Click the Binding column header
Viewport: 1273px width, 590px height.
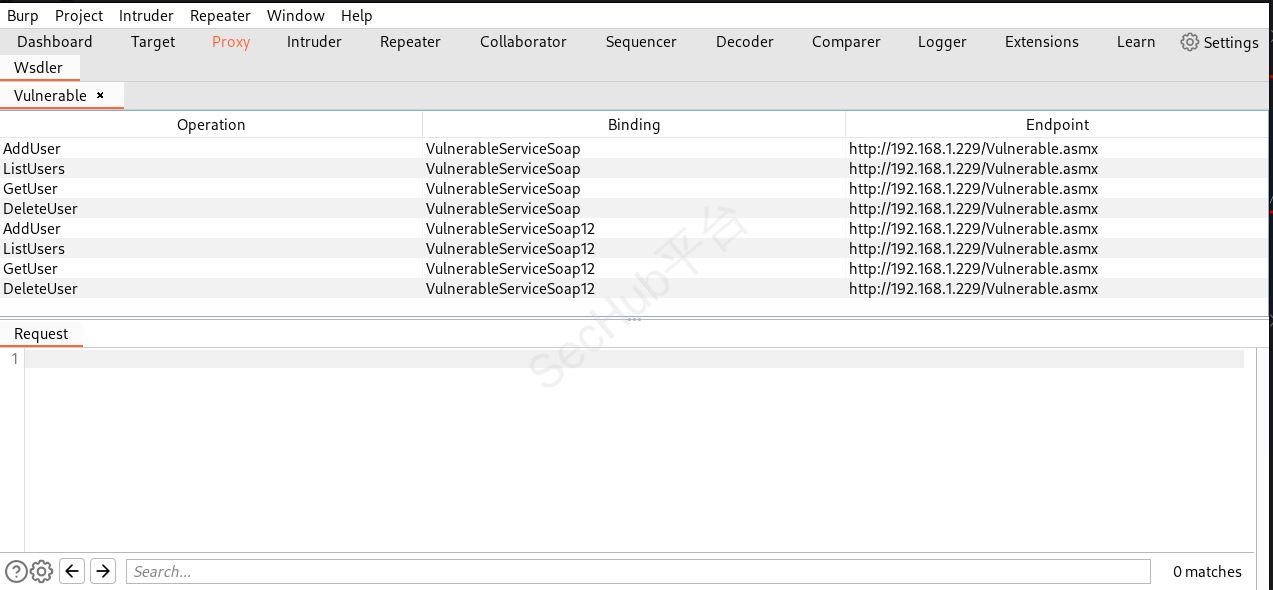coord(634,125)
